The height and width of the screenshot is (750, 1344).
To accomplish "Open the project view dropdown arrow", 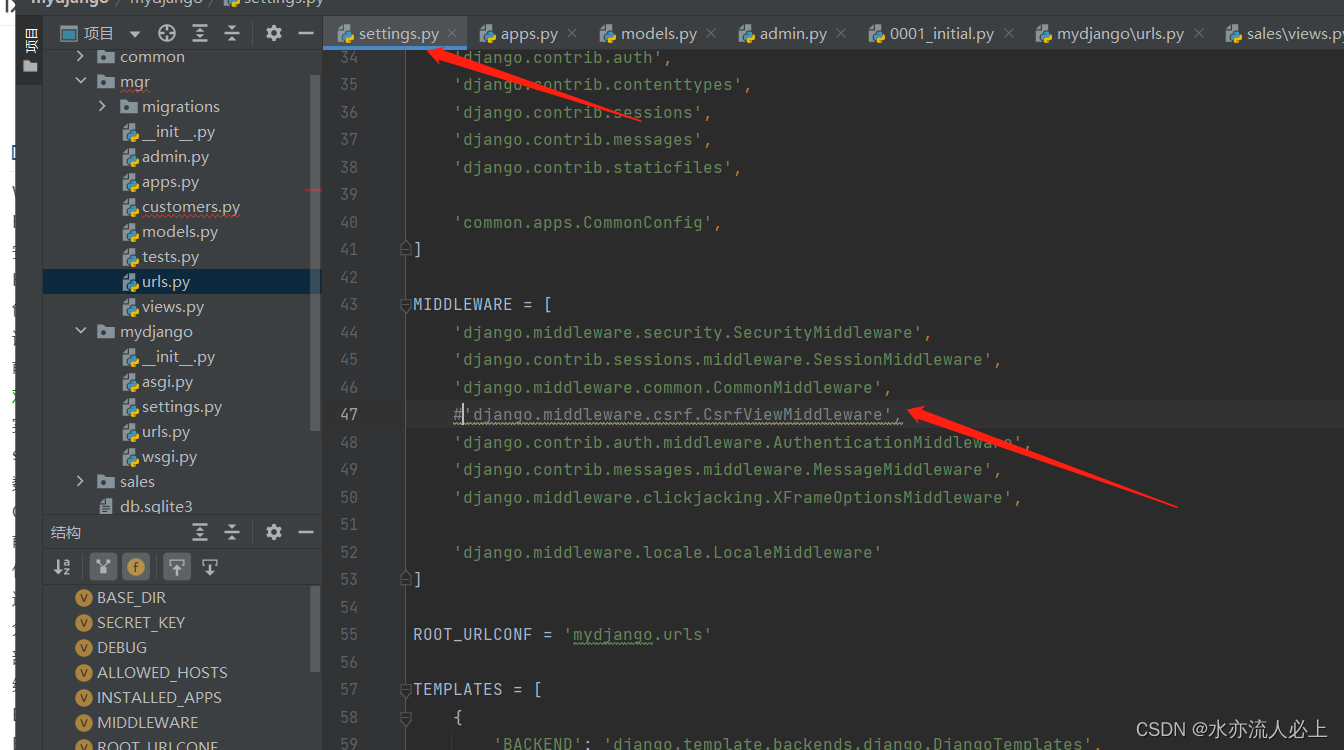I will point(135,34).
